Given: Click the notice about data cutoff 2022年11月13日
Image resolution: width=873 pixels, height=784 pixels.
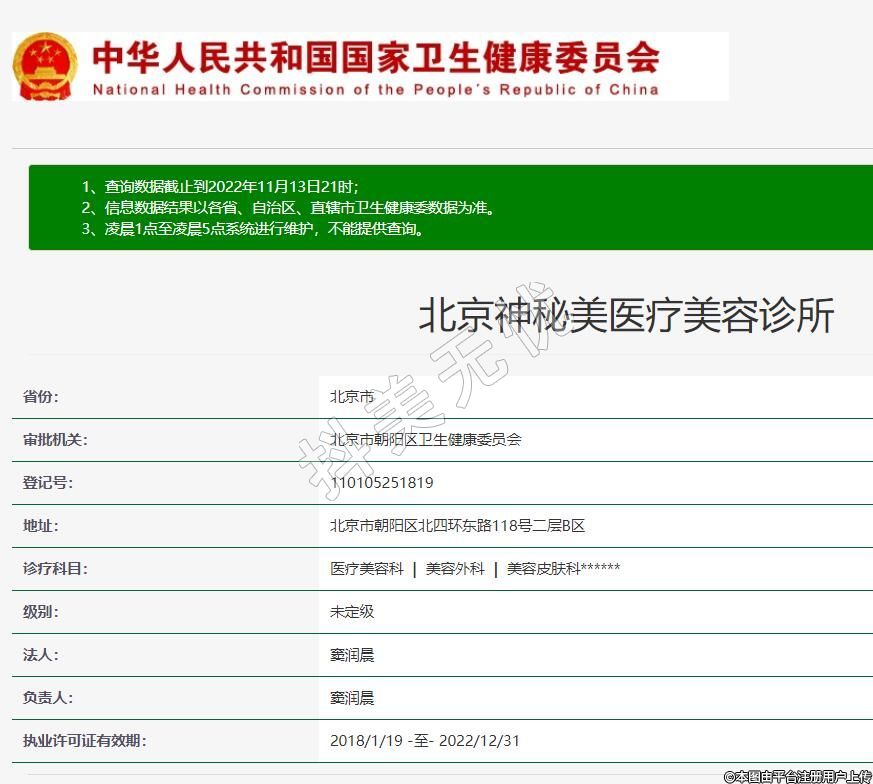Looking at the screenshot, I should pyautogui.click(x=231, y=187).
